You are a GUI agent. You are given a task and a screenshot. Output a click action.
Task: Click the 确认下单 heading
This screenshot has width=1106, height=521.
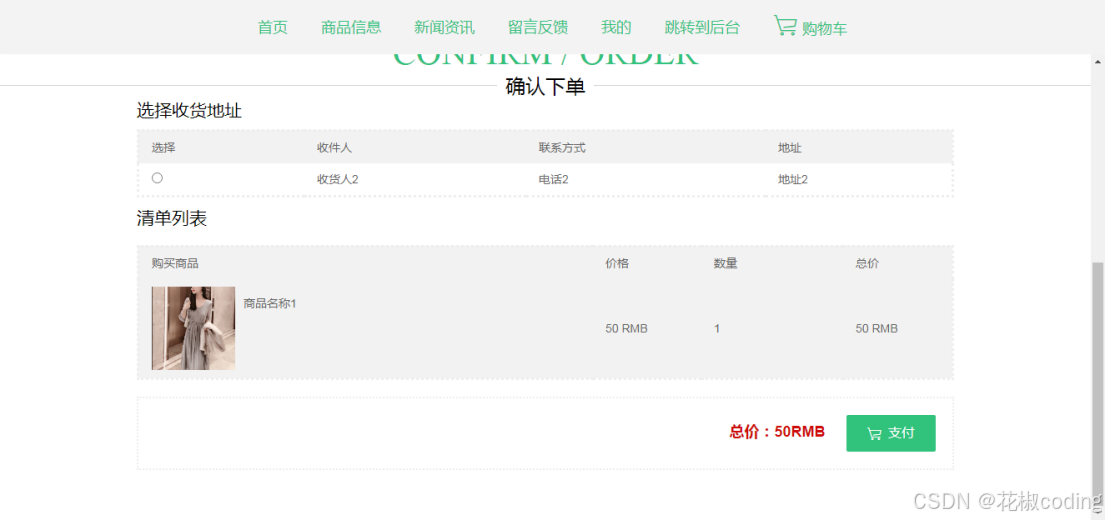click(545, 87)
